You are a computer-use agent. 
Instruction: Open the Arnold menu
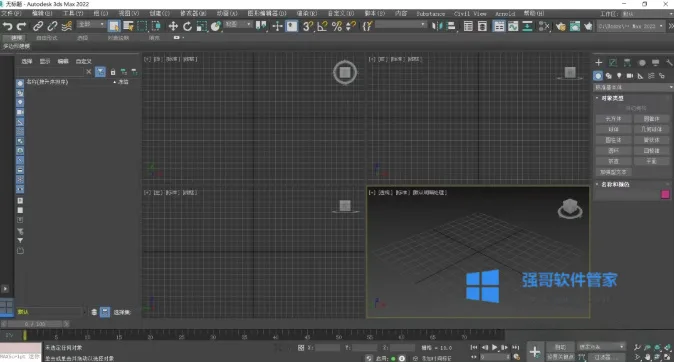[505, 14]
